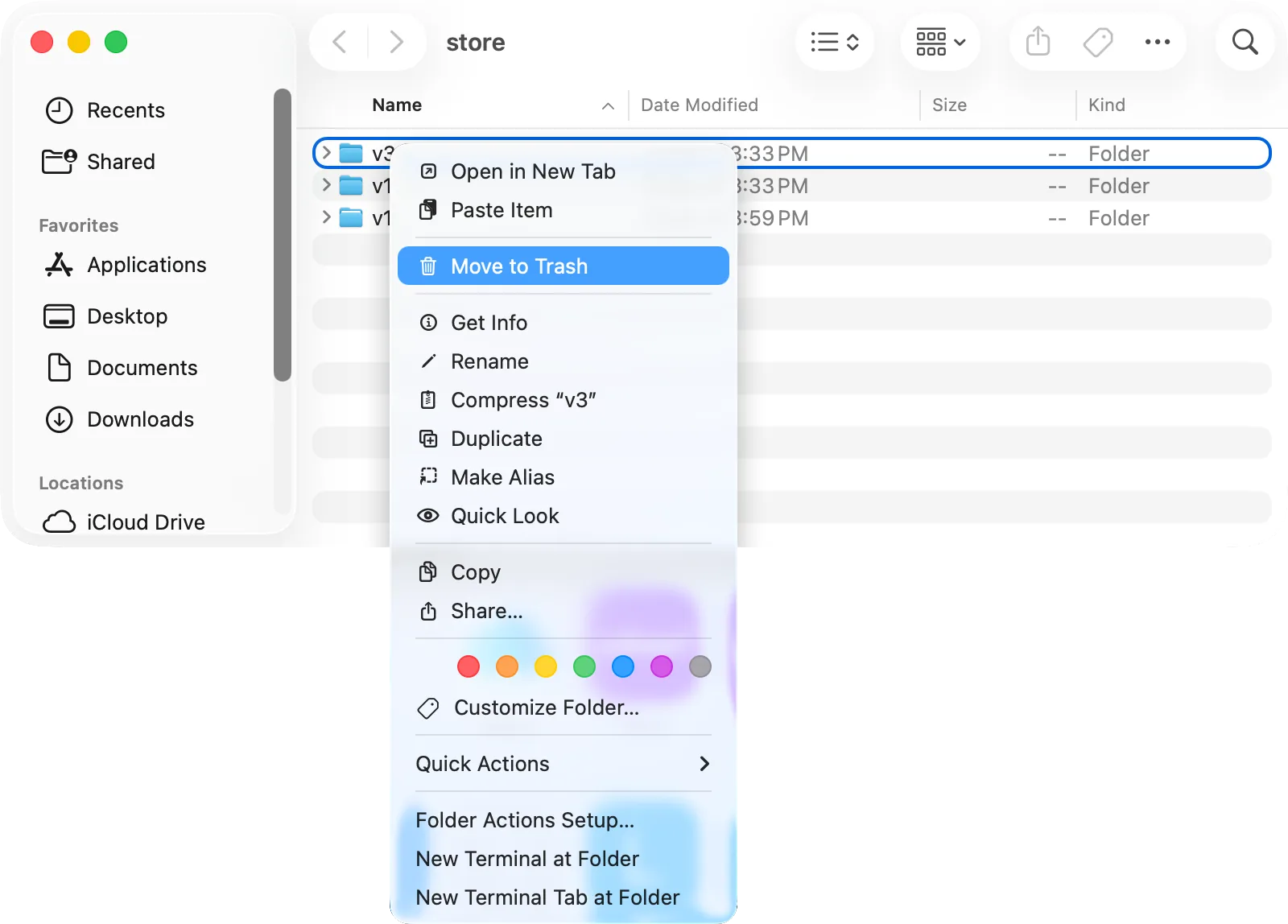Choose Get Info from the menu

[x=563, y=323]
